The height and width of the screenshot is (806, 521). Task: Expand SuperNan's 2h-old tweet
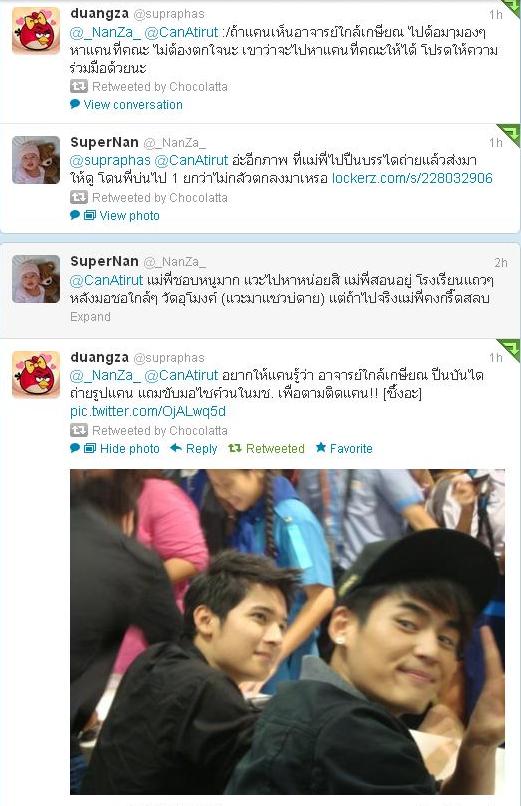(90, 317)
